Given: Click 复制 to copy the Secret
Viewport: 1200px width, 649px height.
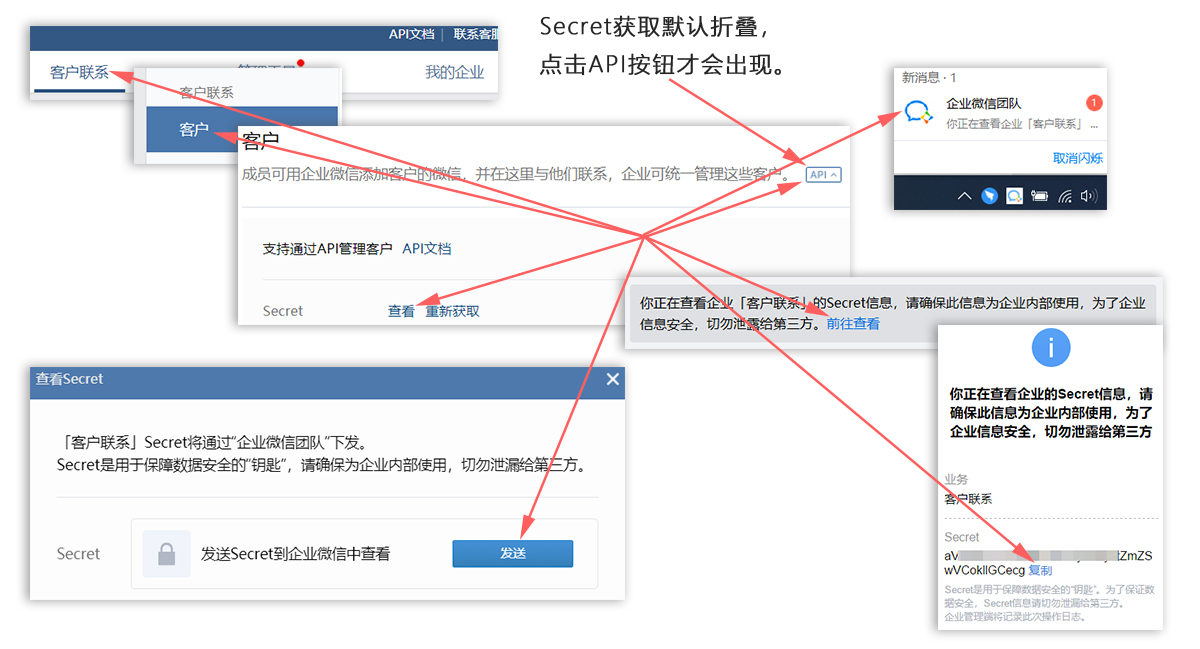Looking at the screenshot, I should 1040,570.
